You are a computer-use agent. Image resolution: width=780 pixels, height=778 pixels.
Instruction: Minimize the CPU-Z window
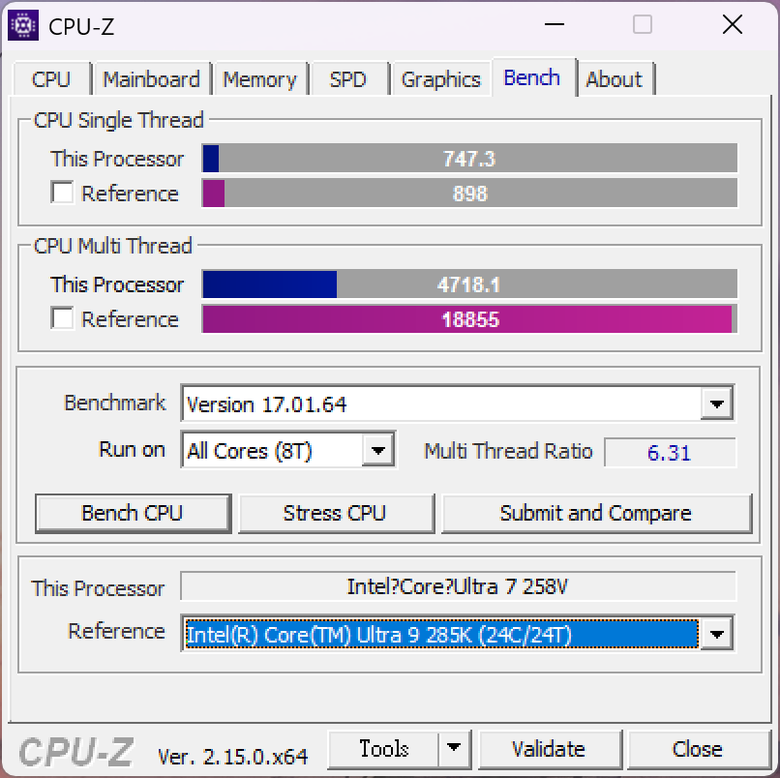tap(554, 24)
